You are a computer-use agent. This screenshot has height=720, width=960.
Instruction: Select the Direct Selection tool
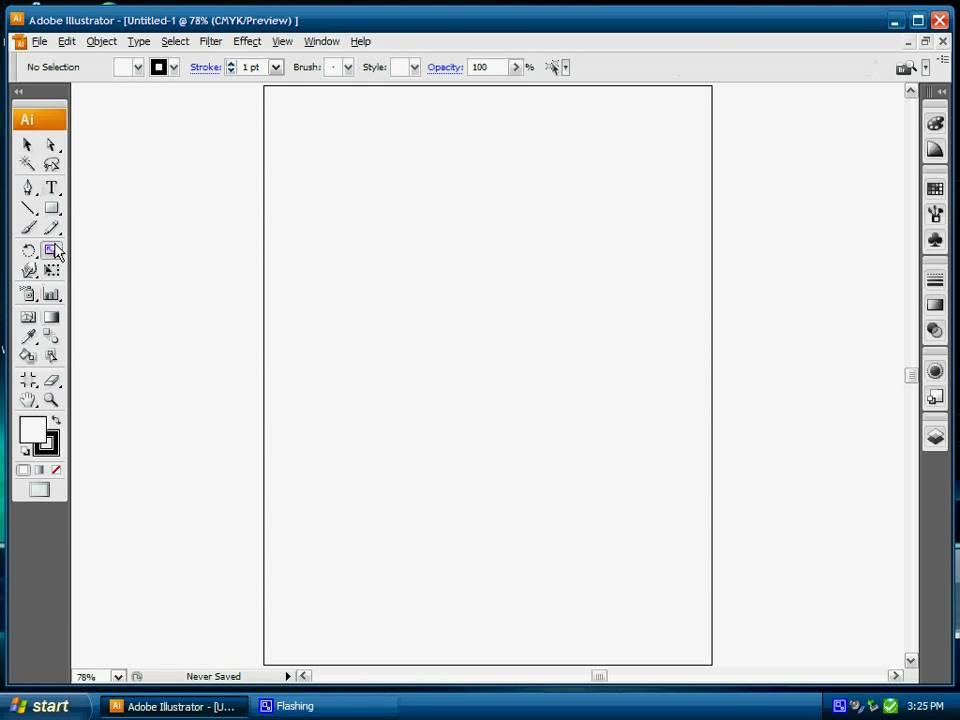click(51, 144)
